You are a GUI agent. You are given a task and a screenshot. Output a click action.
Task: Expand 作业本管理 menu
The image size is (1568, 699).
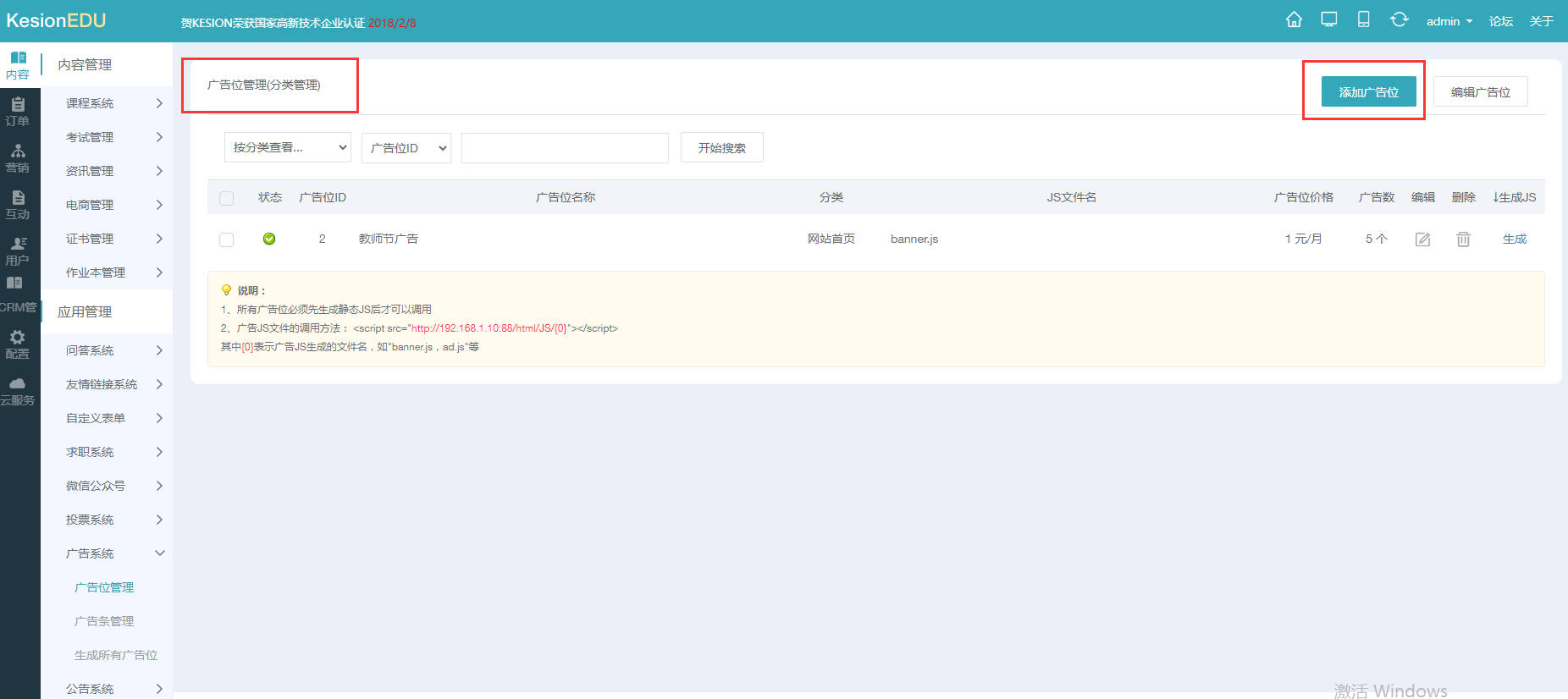click(x=107, y=272)
